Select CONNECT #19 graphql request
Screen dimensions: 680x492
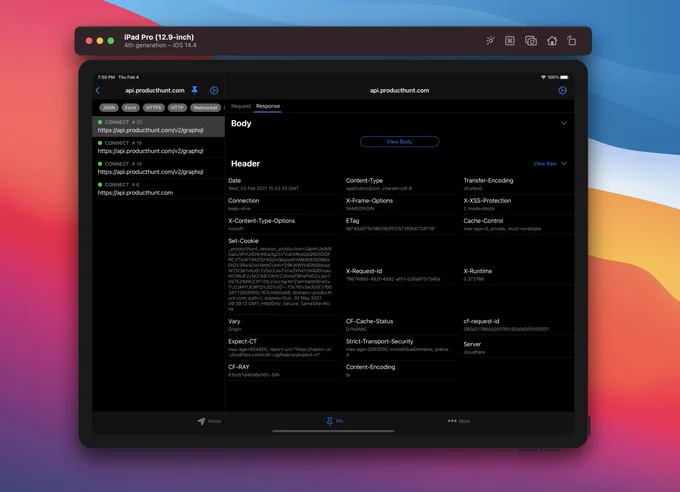[158, 147]
